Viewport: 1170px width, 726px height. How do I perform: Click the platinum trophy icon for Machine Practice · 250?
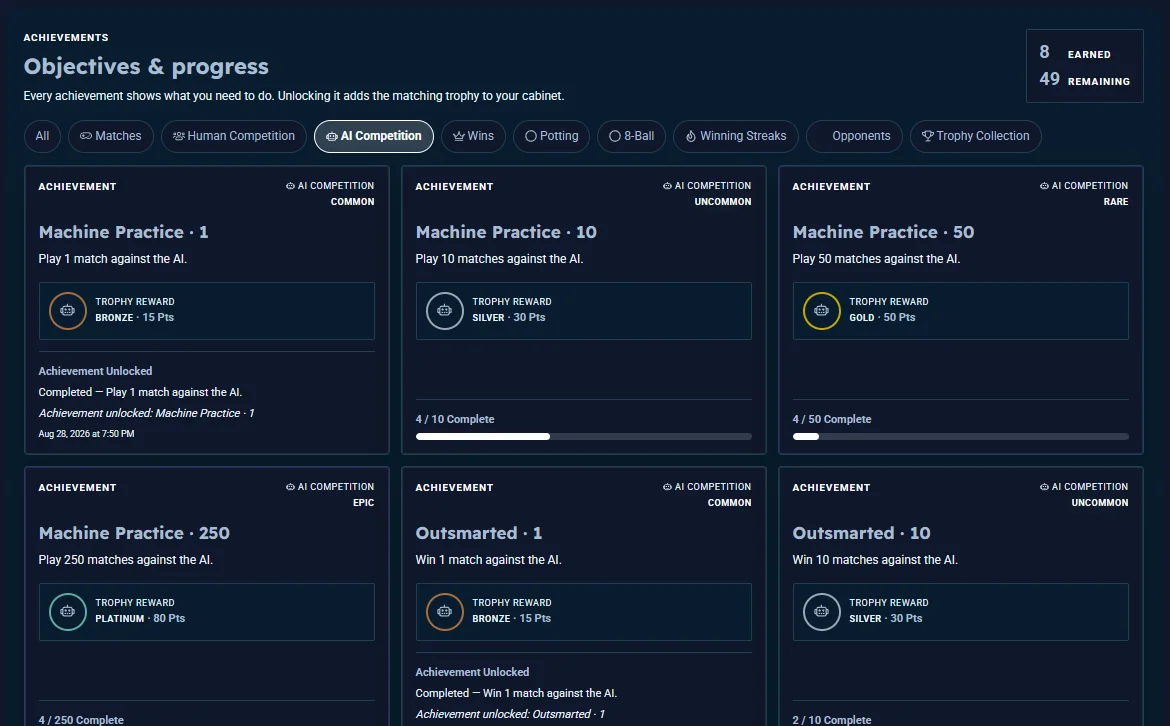click(x=67, y=611)
